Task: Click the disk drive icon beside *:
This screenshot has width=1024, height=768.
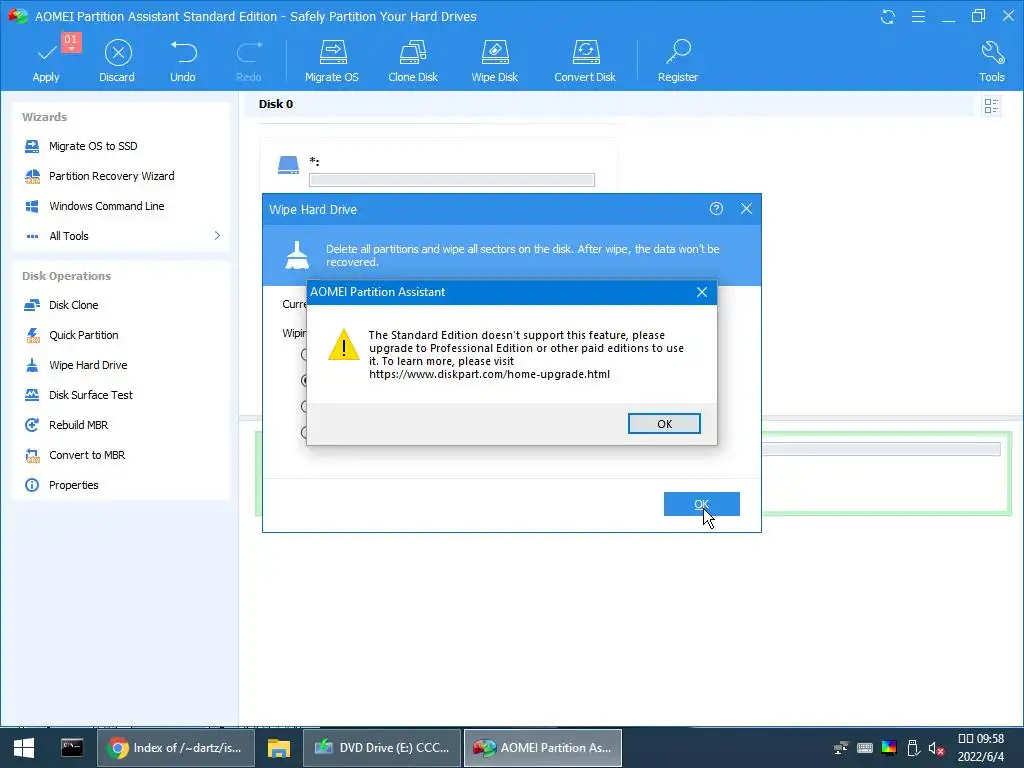Action: [x=288, y=165]
